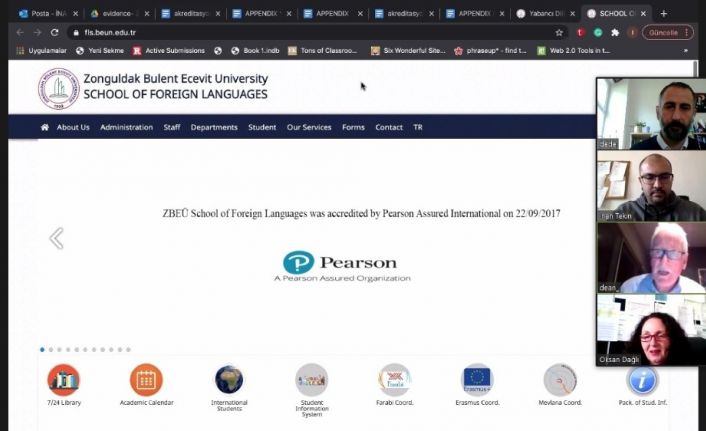Open the Uygulamalar apps shortcut
Viewport: 706px width, 431px height.
[41, 50]
